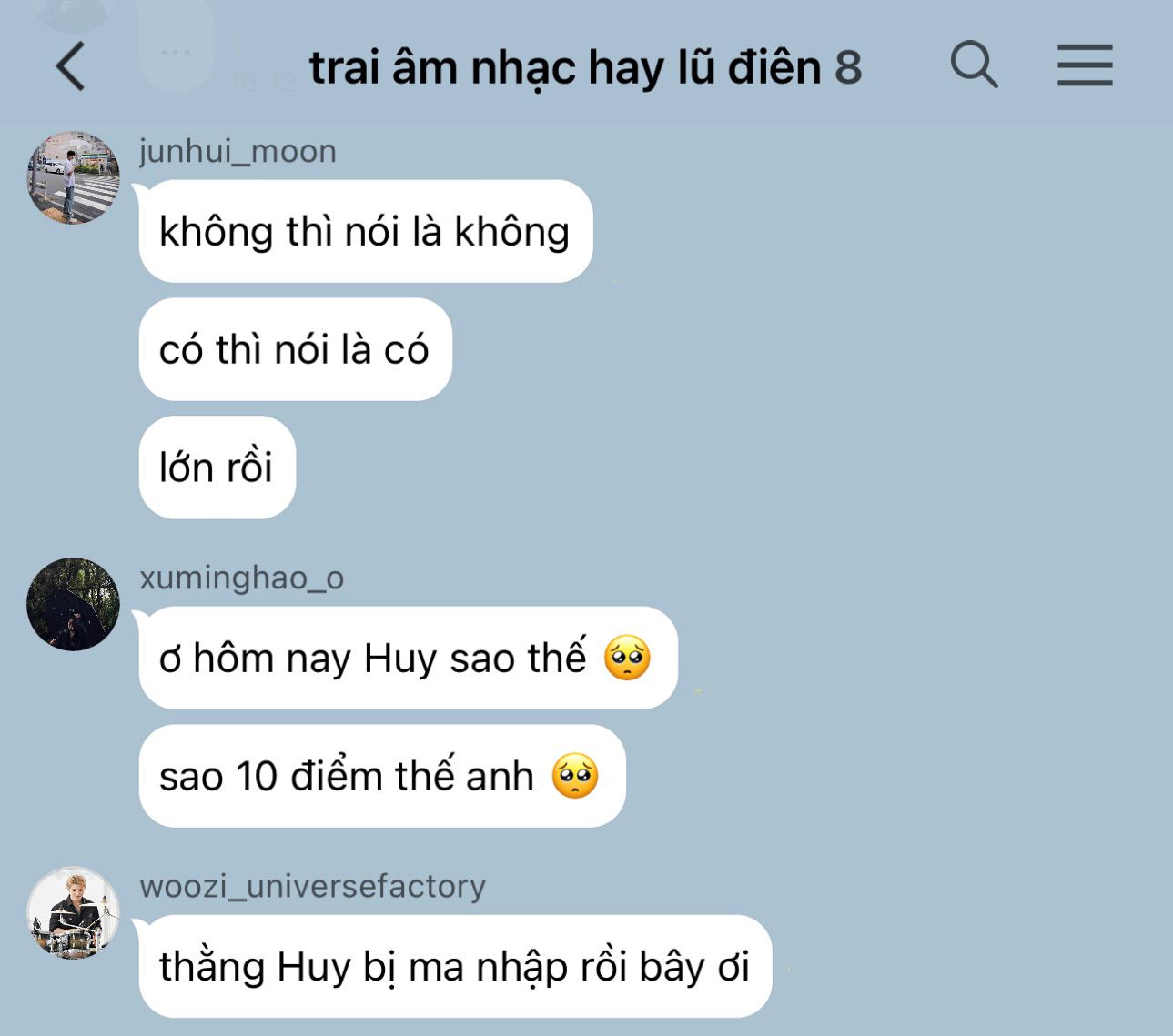This screenshot has width=1173, height=1036.
Task: Open the chat search magnifier
Action: coord(974,65)
